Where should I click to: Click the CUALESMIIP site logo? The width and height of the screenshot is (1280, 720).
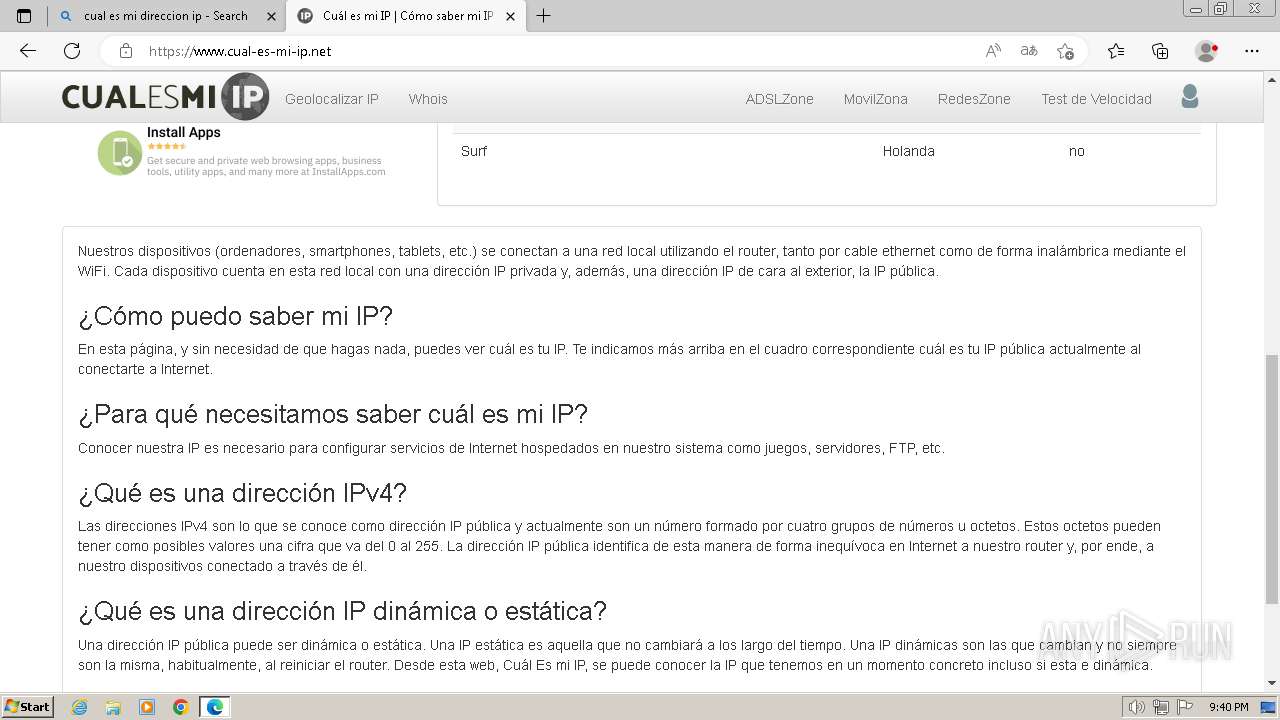pyautogui.click(x=165, y=97)
